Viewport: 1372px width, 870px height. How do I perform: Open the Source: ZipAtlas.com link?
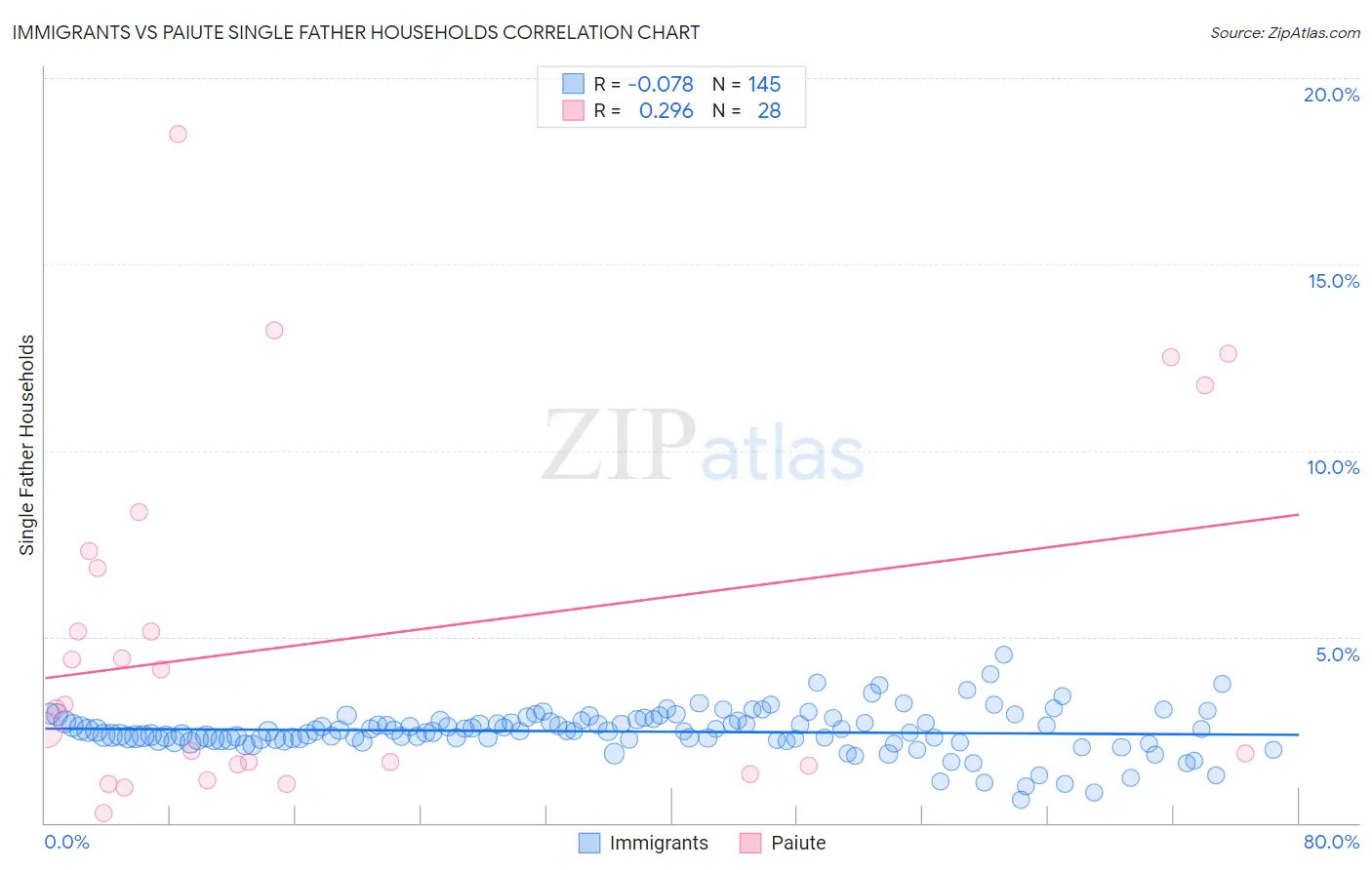pos(1285,32)
